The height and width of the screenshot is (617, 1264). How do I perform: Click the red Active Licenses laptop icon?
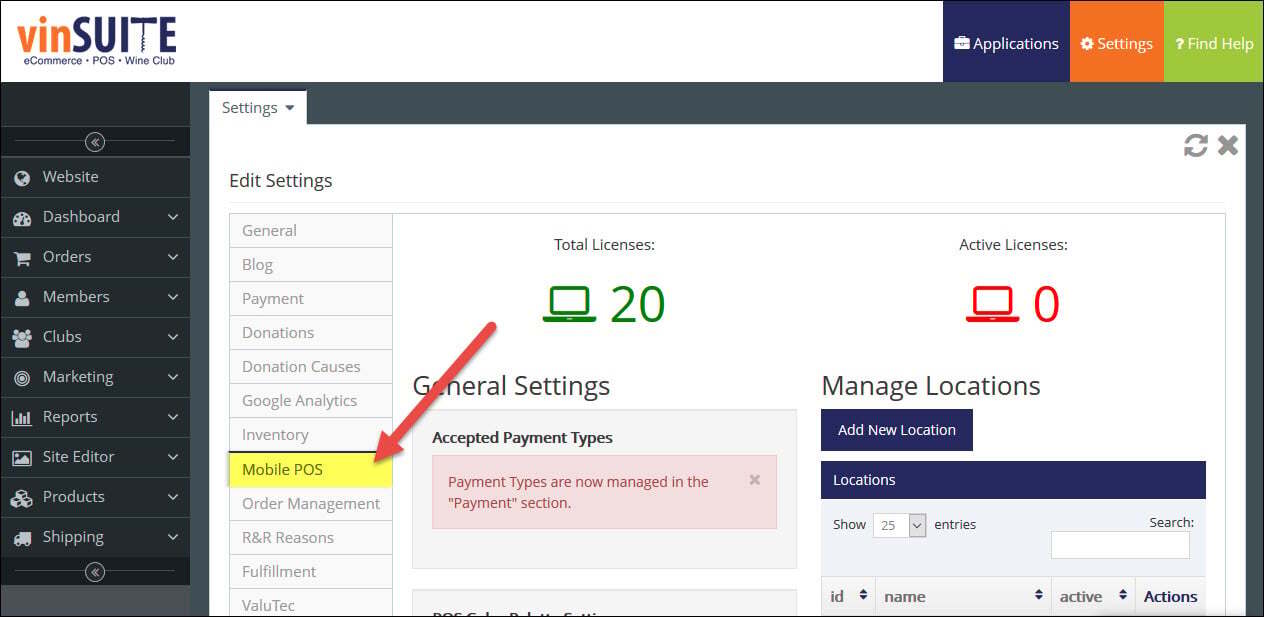tap(992, 304)
